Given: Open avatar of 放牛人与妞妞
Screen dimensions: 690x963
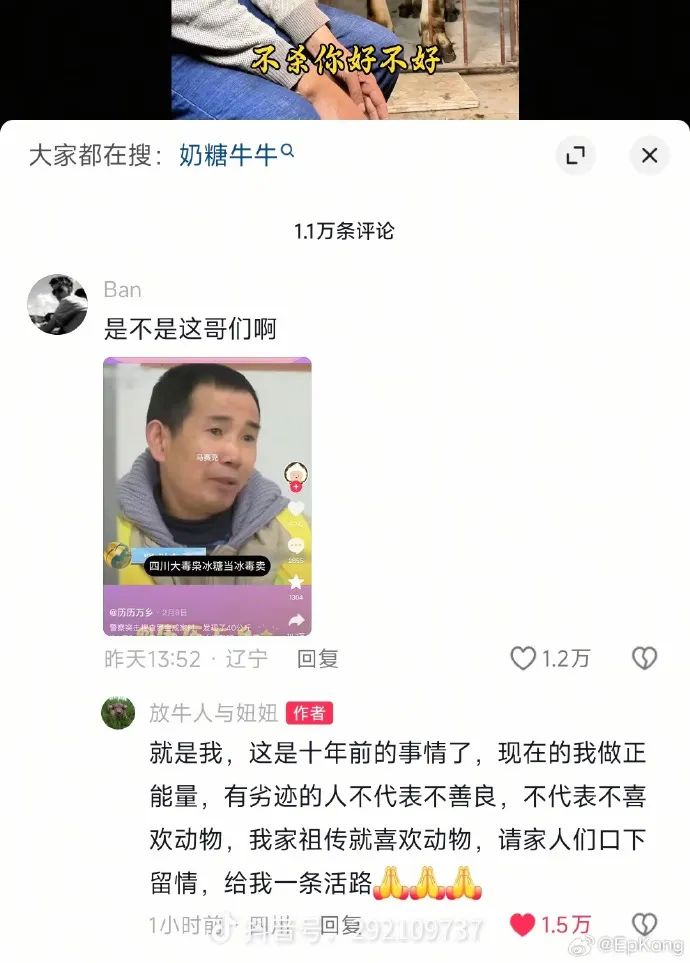Looking at the screenshot, I should tap(118, 713).
